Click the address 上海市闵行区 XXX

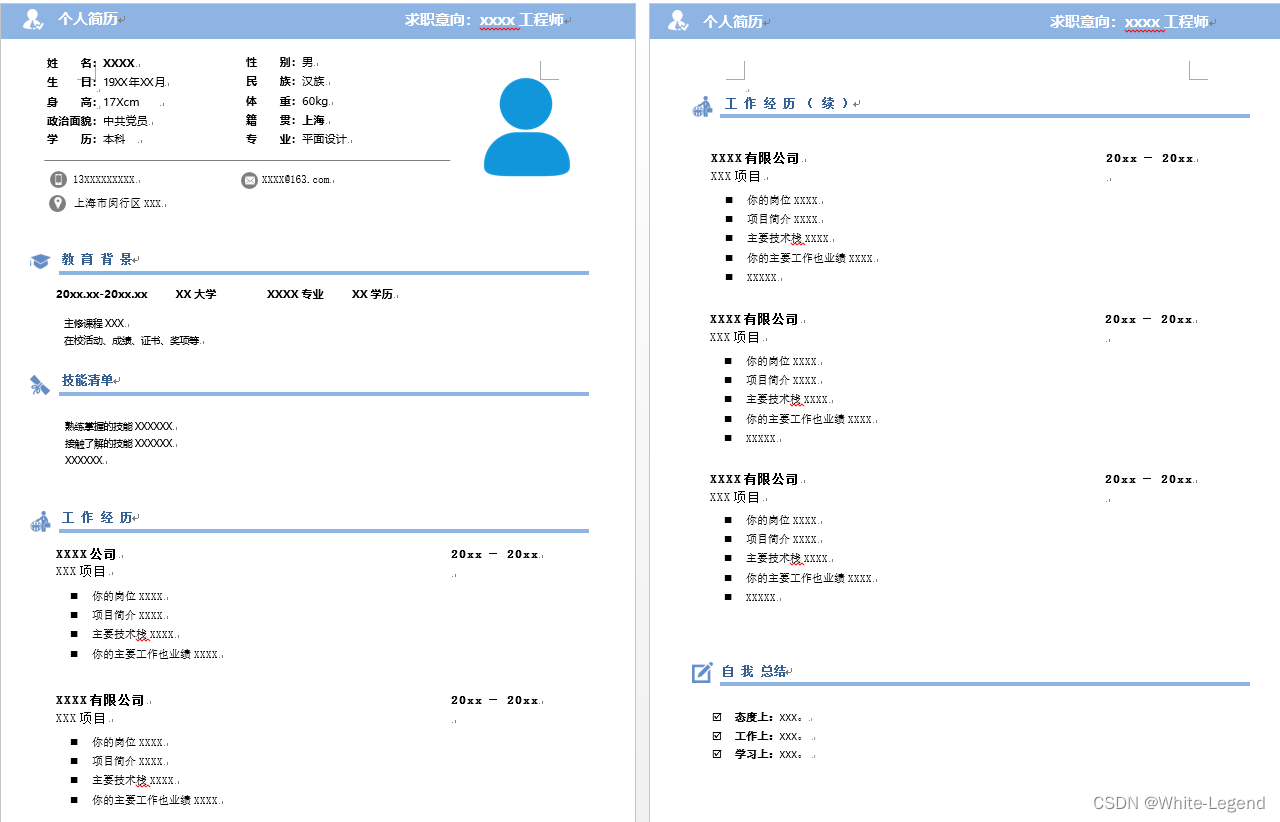[118, 203]
